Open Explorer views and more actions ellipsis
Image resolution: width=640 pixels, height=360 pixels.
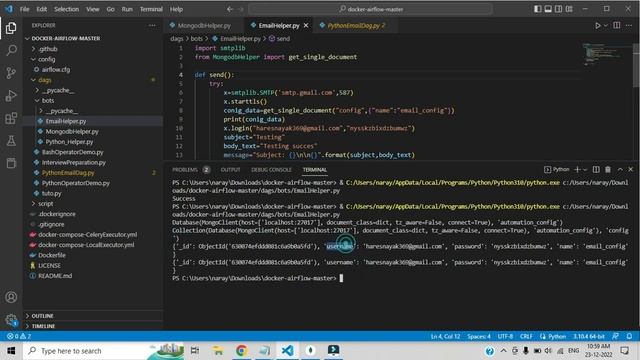(152, 25)
